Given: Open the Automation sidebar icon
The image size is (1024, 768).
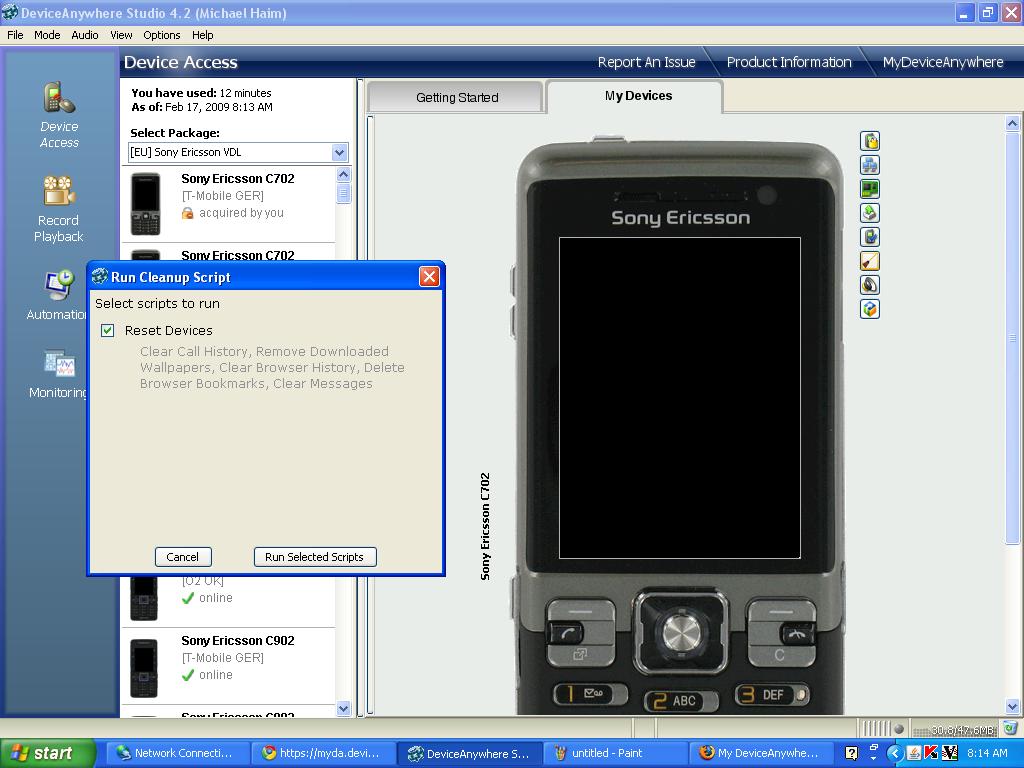Looking at the screenshot, I should tap(59, 286).
